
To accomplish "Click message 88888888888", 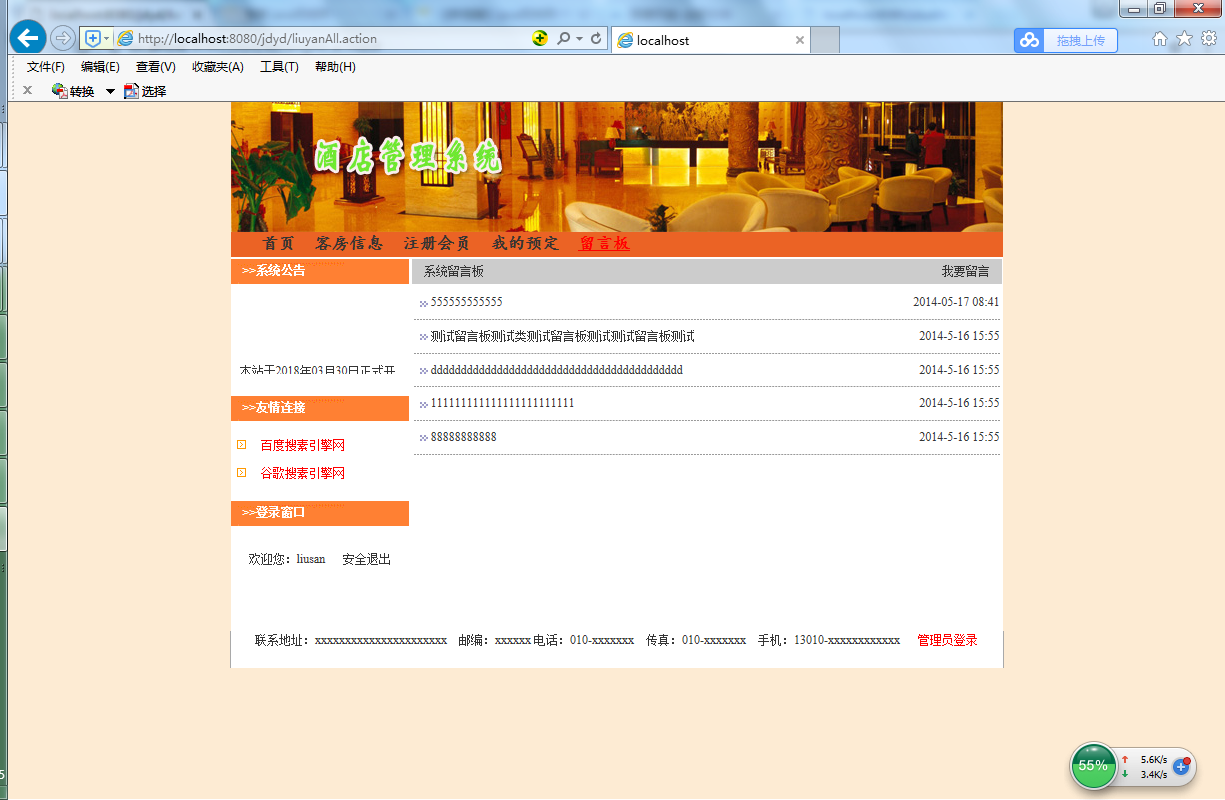I will (464, 437).
